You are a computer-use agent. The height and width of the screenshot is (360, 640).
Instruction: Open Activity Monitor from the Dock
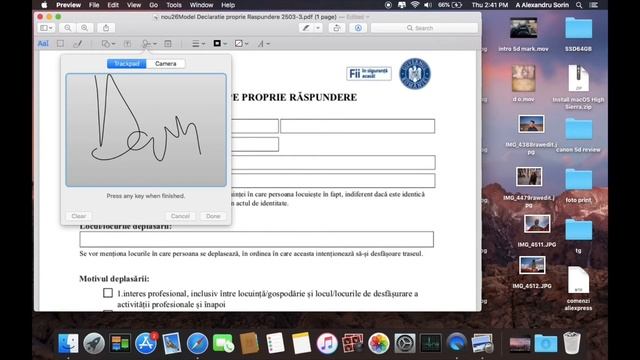click(431, 343)
